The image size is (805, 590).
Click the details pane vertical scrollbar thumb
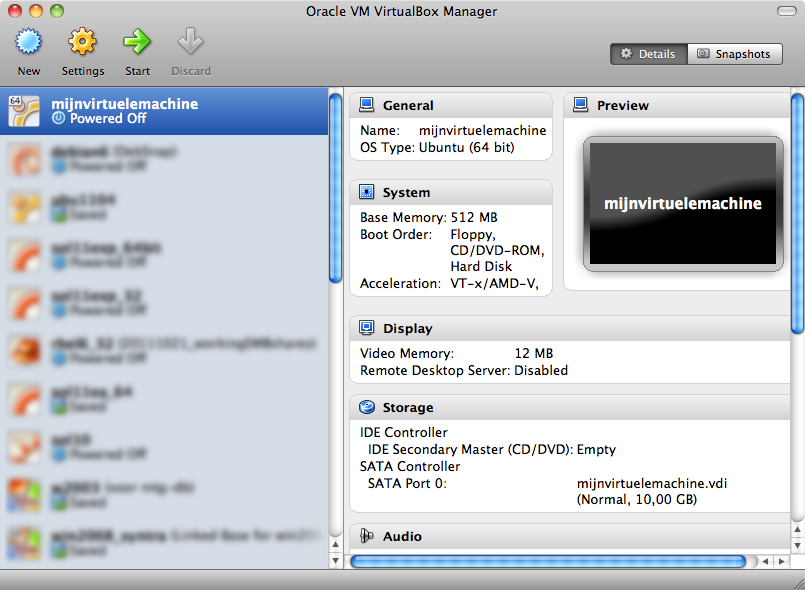[797, 214]
